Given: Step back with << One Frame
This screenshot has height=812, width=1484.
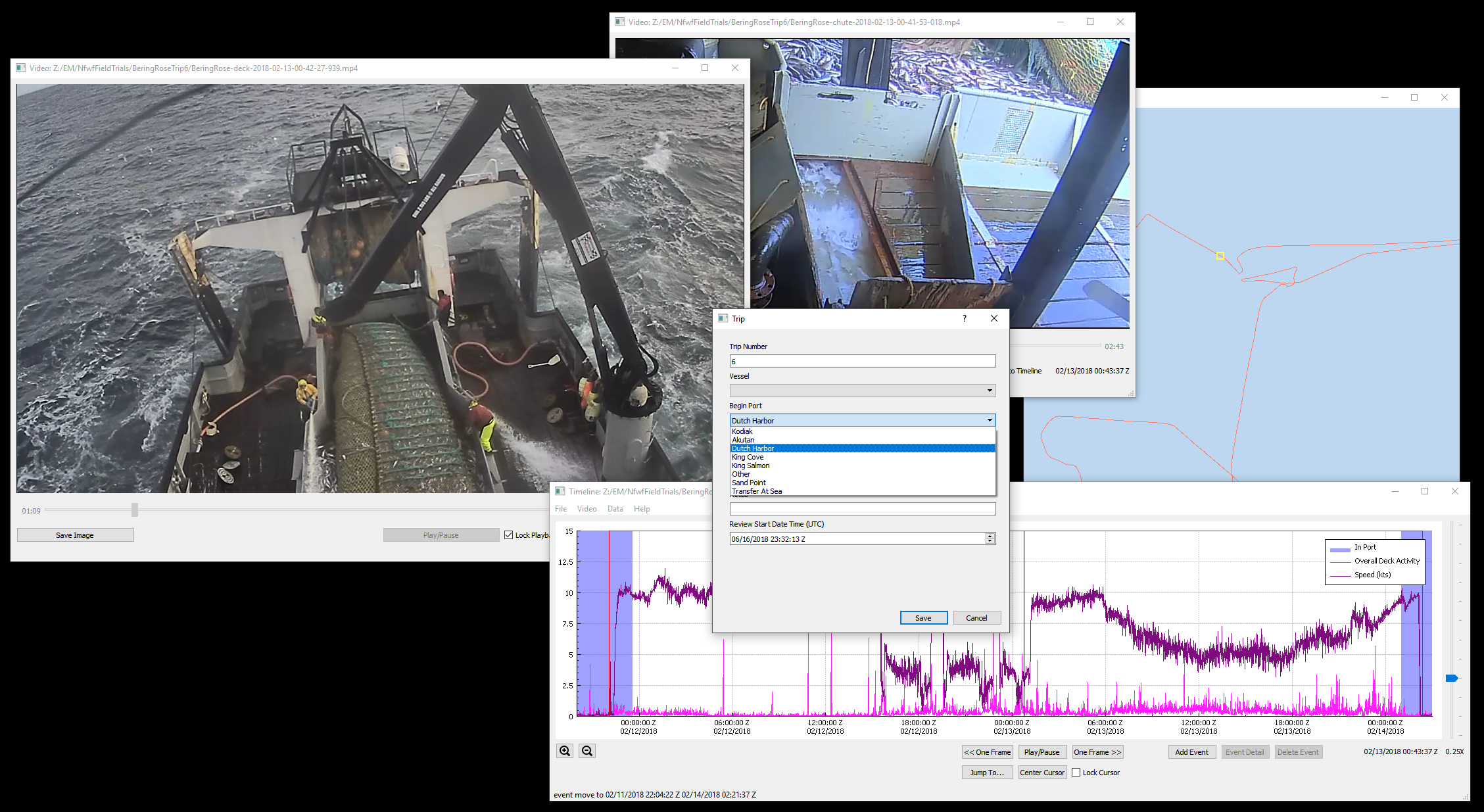Looking at the screenshot, I should (987, 752).
